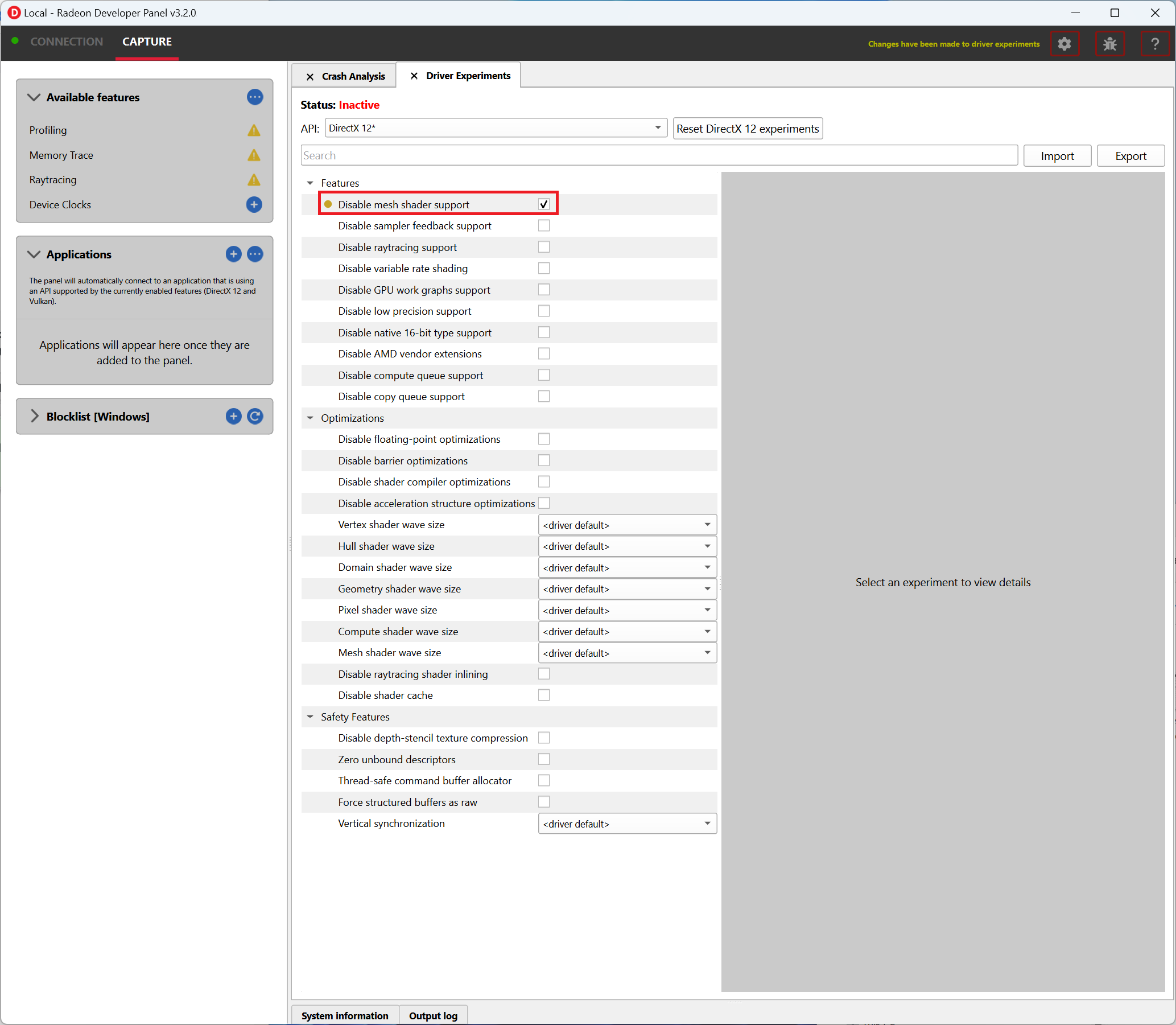This screenshot has height=1025, width=1176.
Task: Enable Disable shader cache checkbox
Action: (x=544, y=695)
